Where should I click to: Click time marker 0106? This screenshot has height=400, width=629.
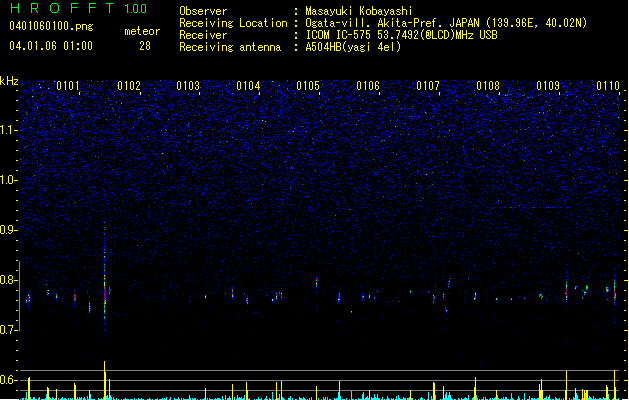click(x=368, y=86)
